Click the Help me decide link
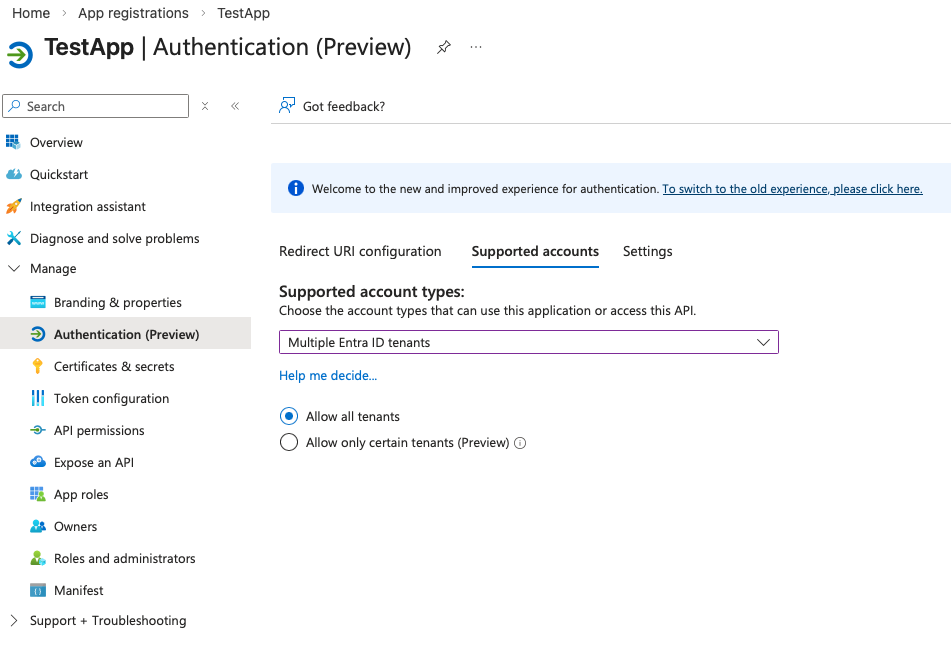The image size is (951, 651). (328, 375)
